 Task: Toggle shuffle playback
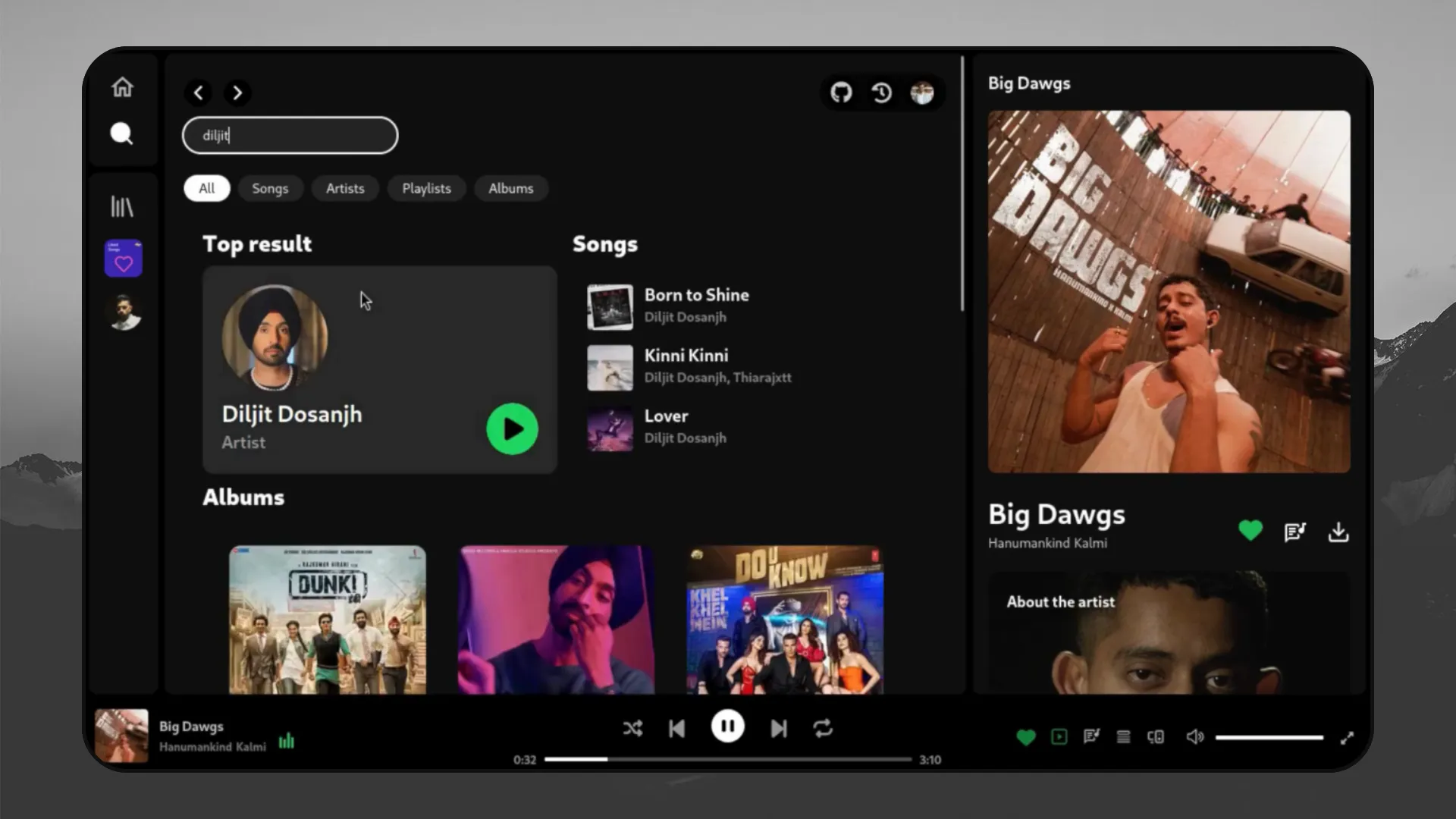[x=632, y=729]
